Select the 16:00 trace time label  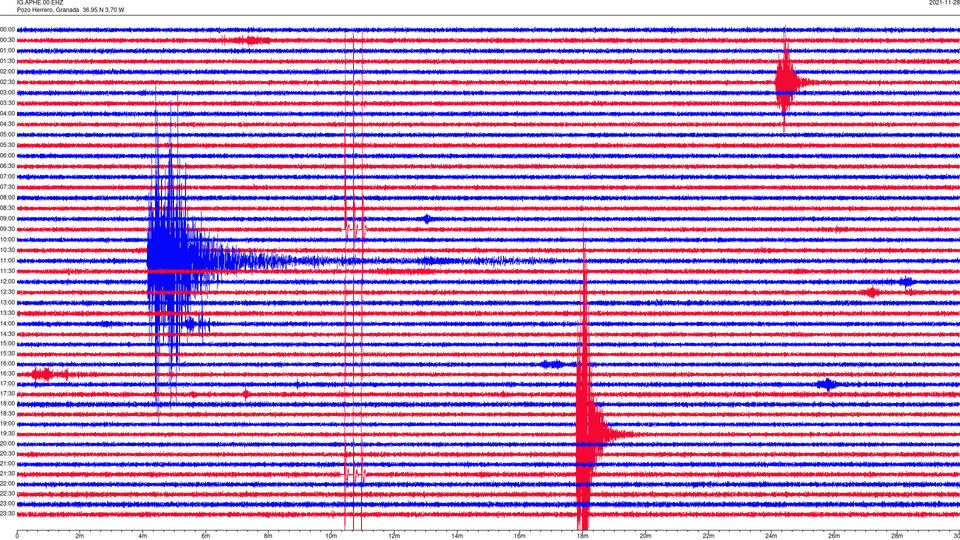pos(7,364)
